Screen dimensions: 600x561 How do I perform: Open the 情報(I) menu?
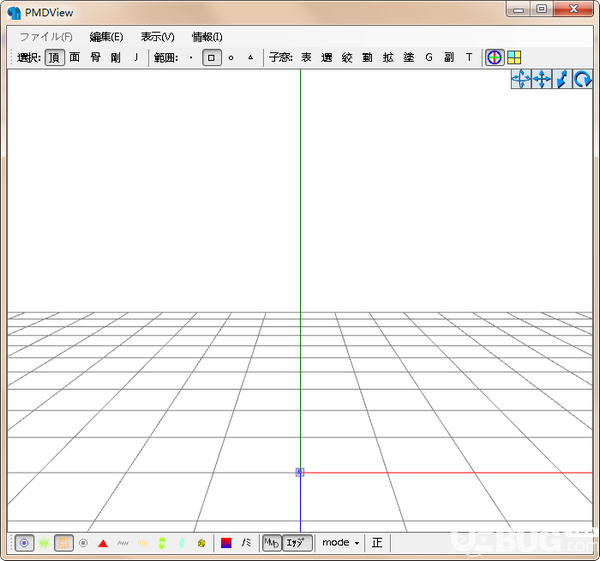point(207,37)
